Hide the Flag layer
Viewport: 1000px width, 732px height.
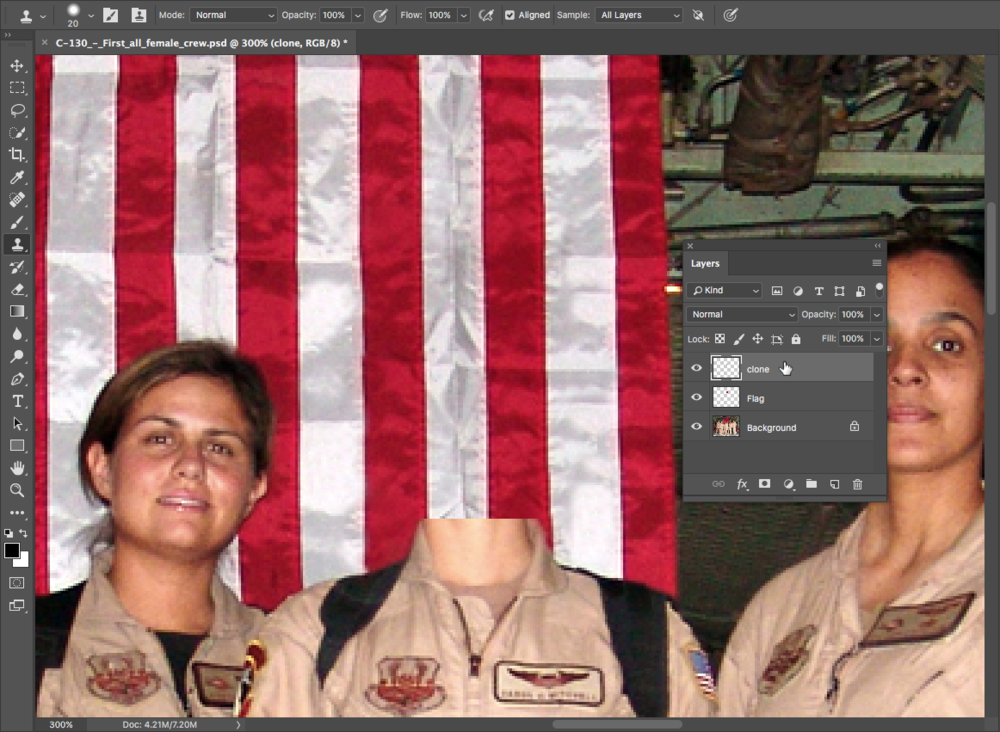click(697, 398)
